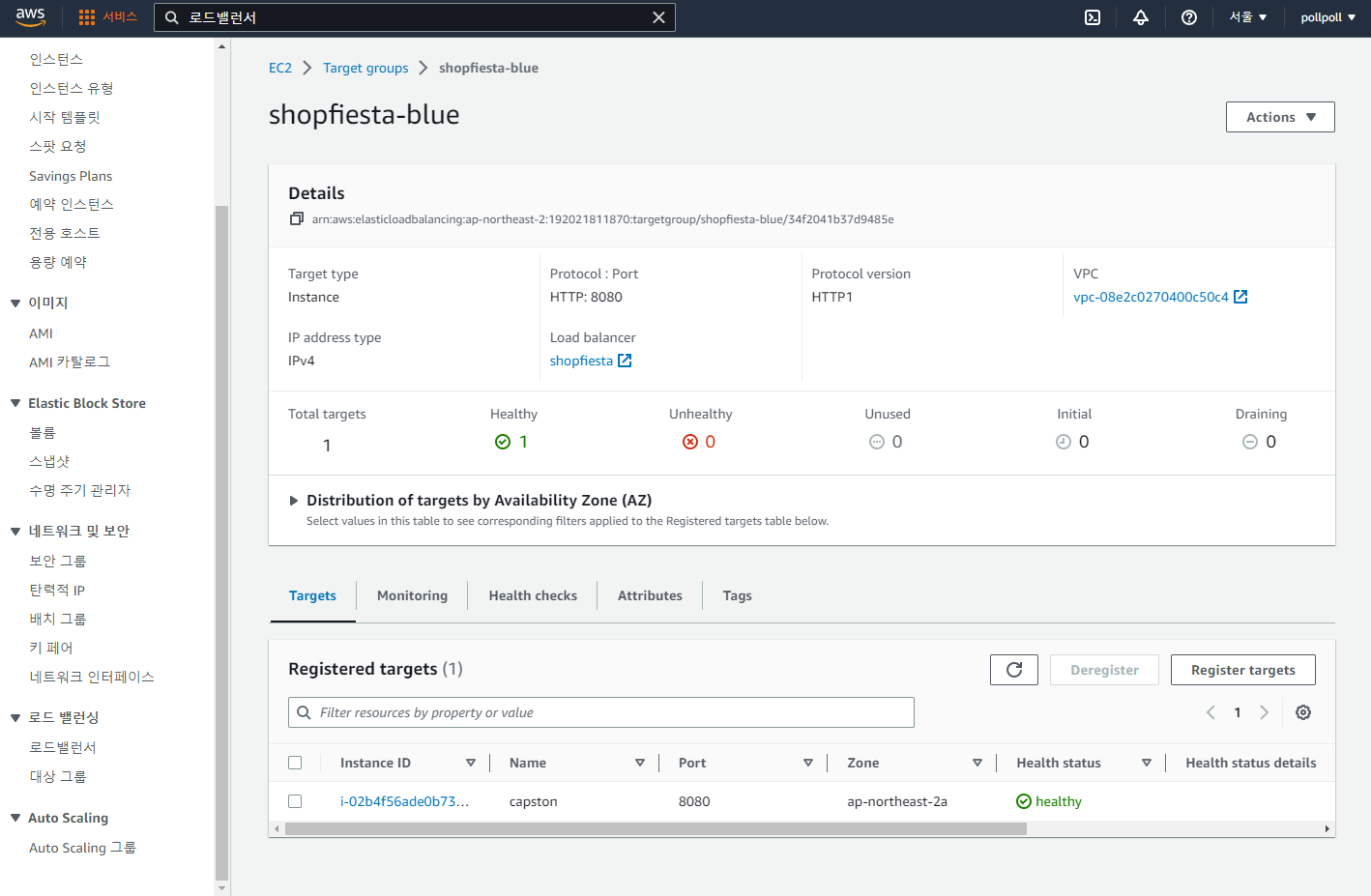
Task: Sort by Health status column
Action: [1147, 763]
